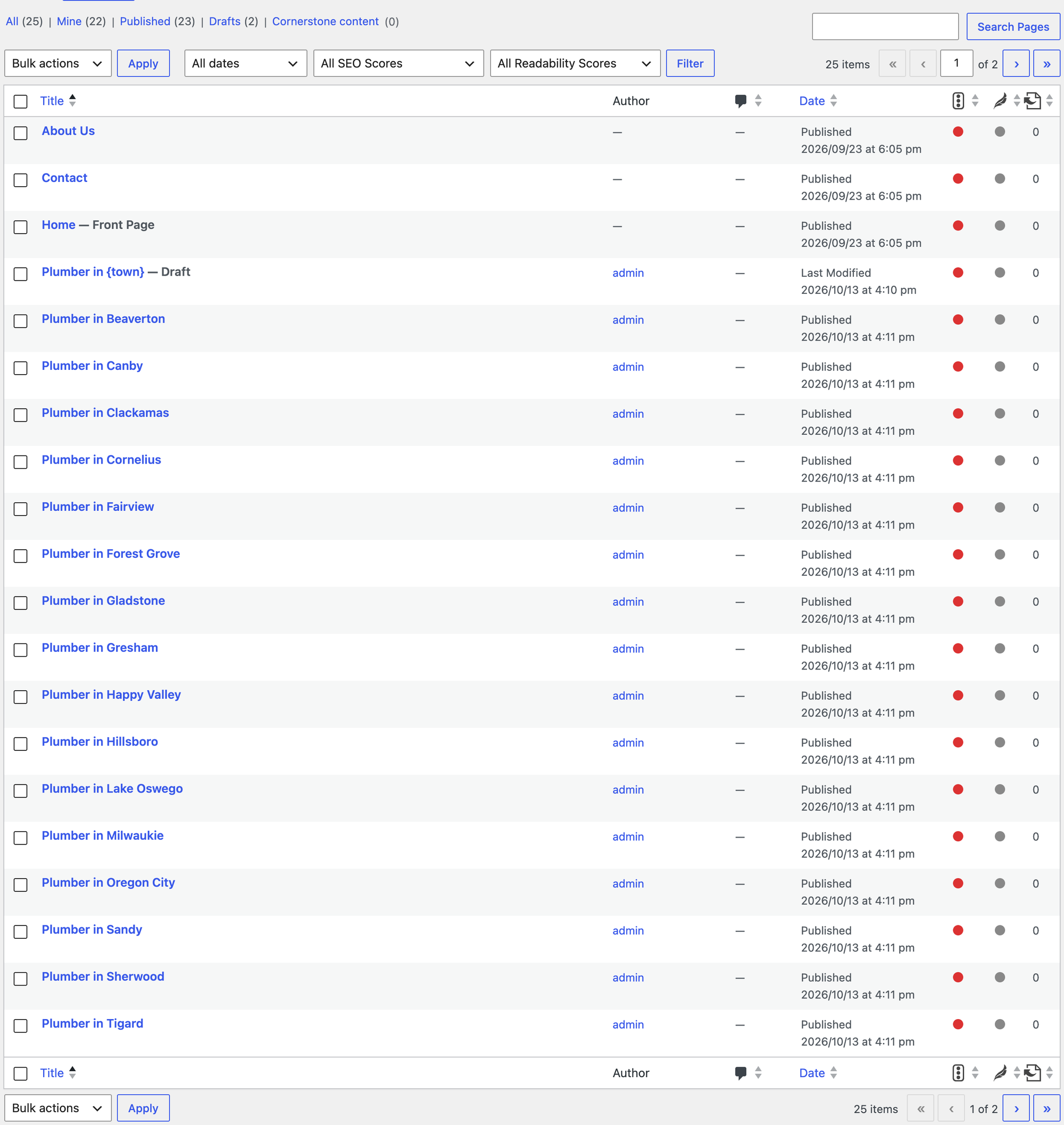Viewport: 1064px width, 1125px height.
Task: Open the Plumber in Lake Oswego page
Action: 112,789
